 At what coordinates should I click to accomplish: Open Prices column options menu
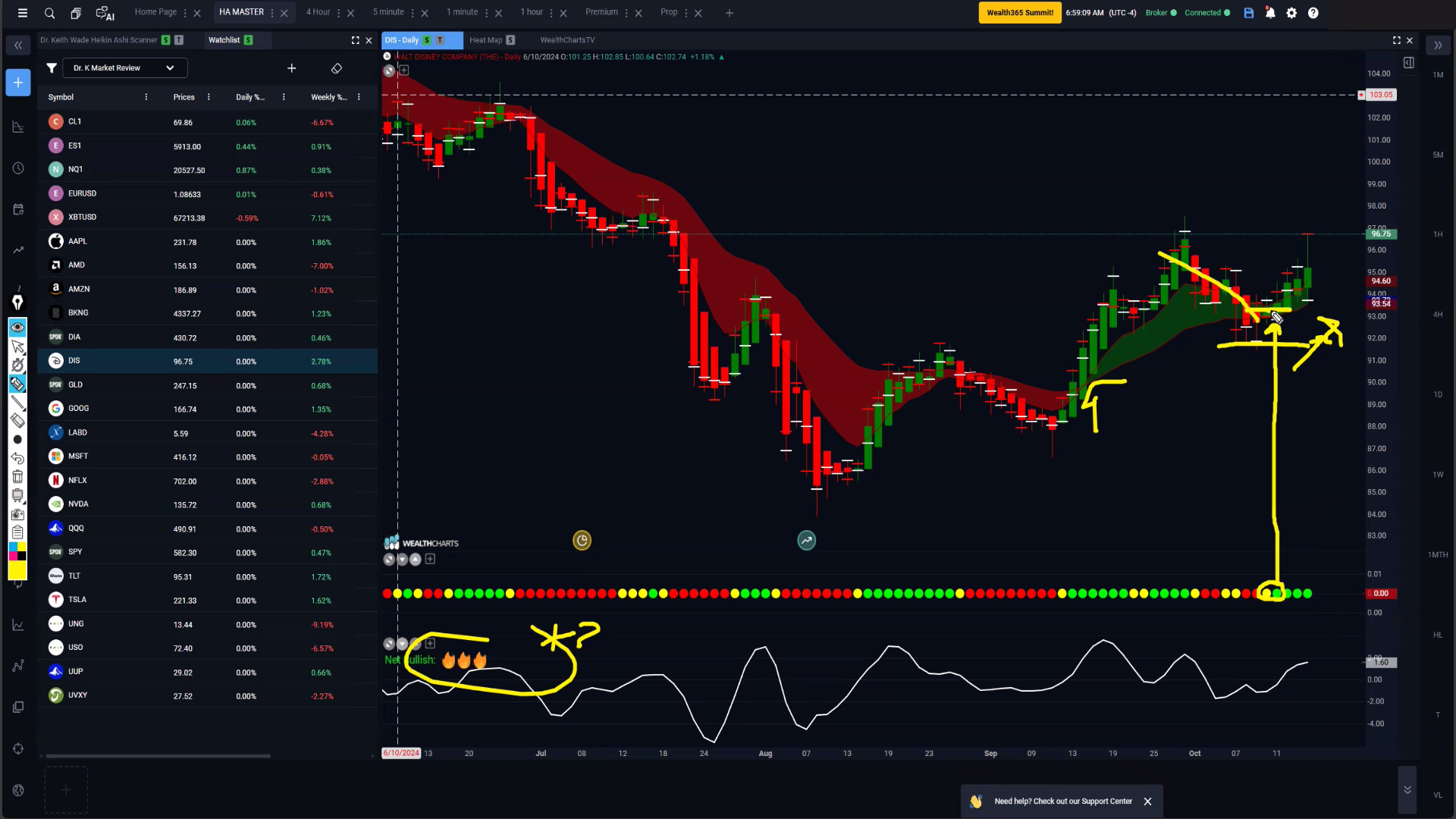coord(209,97)
